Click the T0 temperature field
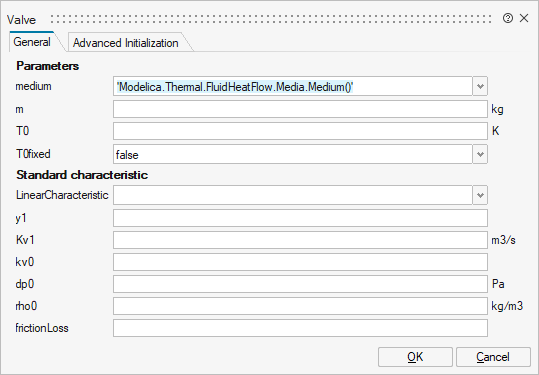539x375 pixels. click(300, 131)
